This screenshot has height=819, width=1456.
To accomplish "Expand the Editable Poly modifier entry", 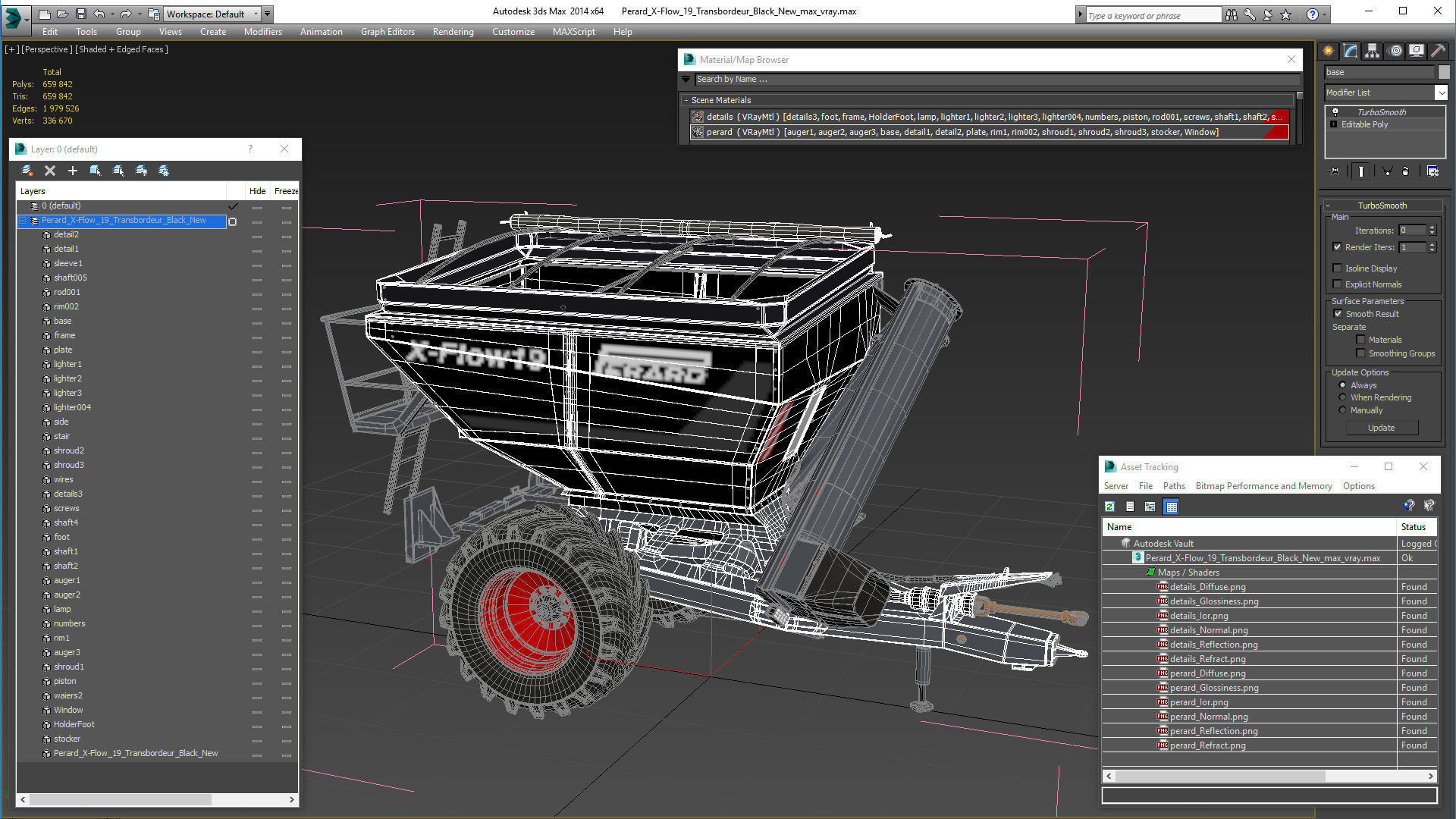I will point(1334,124).
